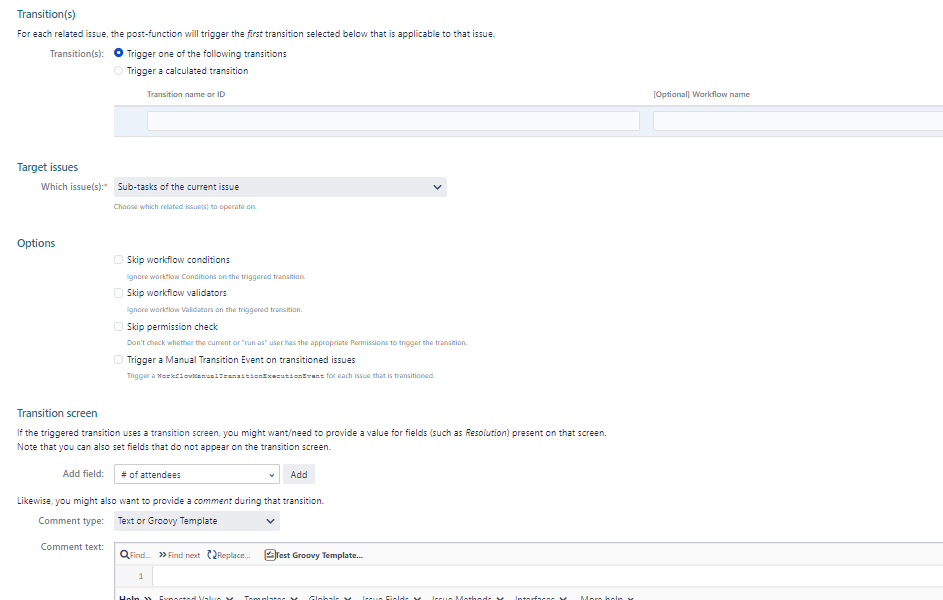This screenshot has width=943, height=600.
Task: Click 'Ignore workflow Validators on the triggered transition.' hint
Action: pyautogui.click(x=214, y=310)
